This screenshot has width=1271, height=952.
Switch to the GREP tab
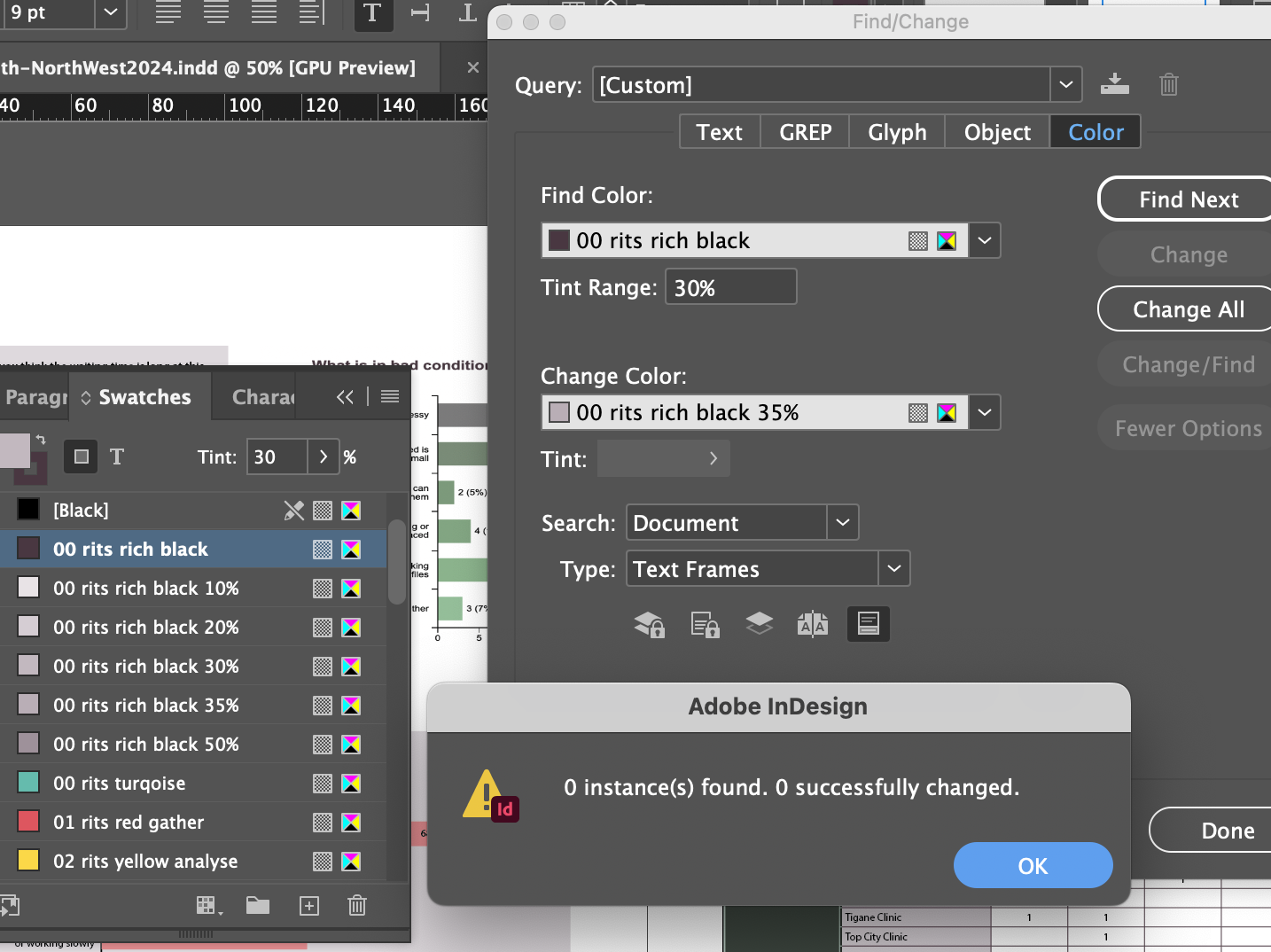(x=804, y=131)
